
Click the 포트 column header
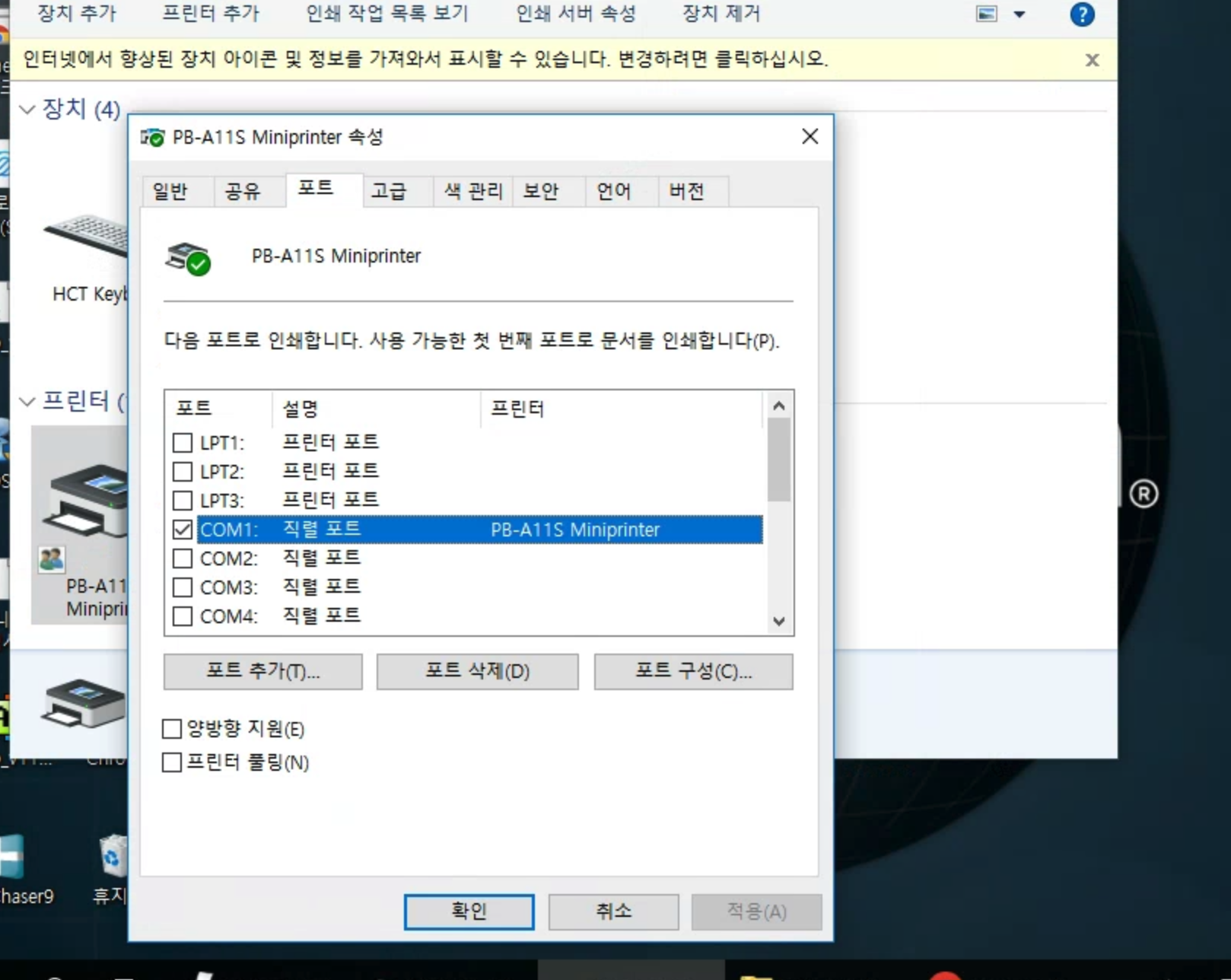point(219,409)
